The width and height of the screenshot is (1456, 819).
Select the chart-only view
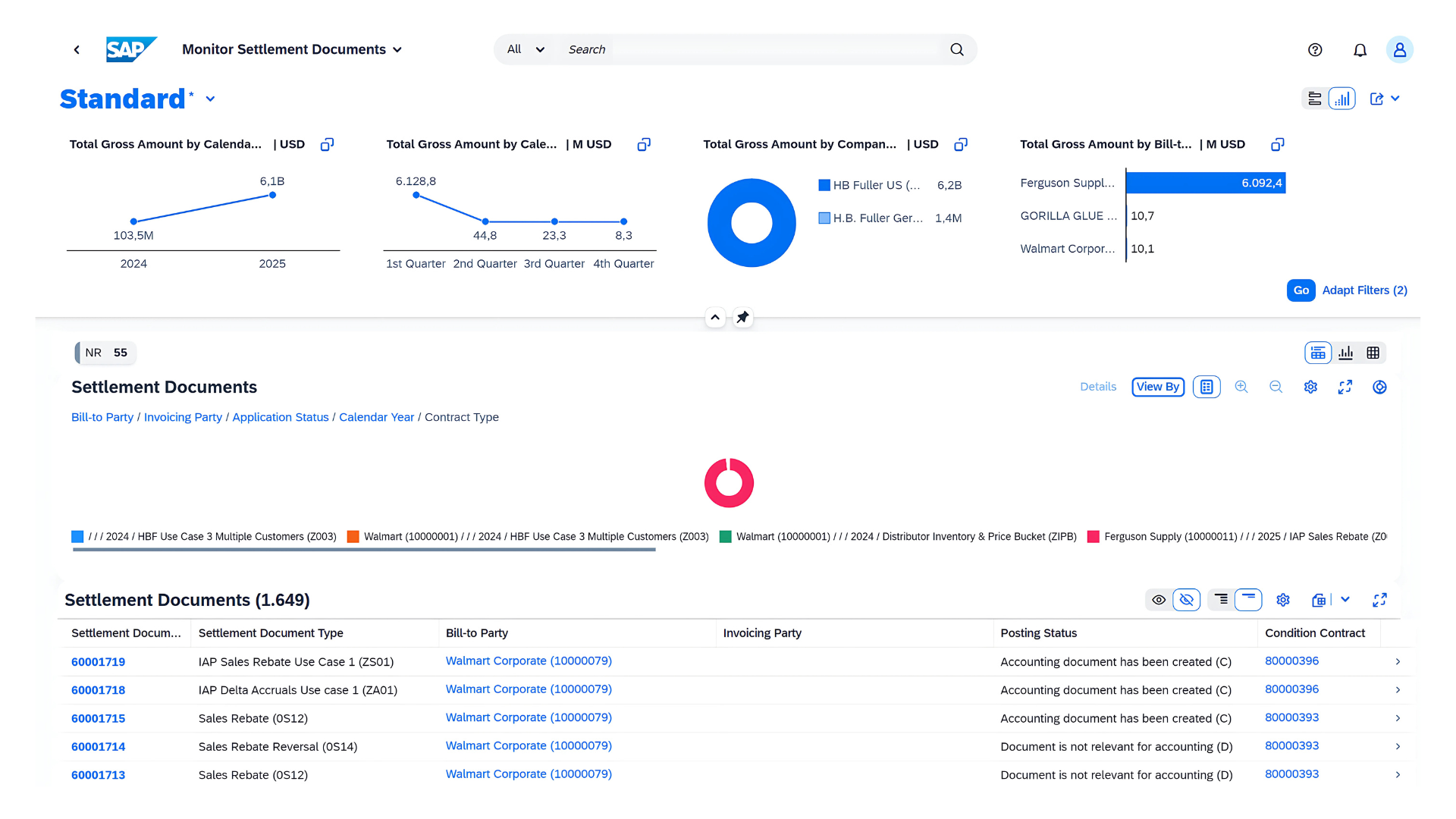coord(1346,353)
